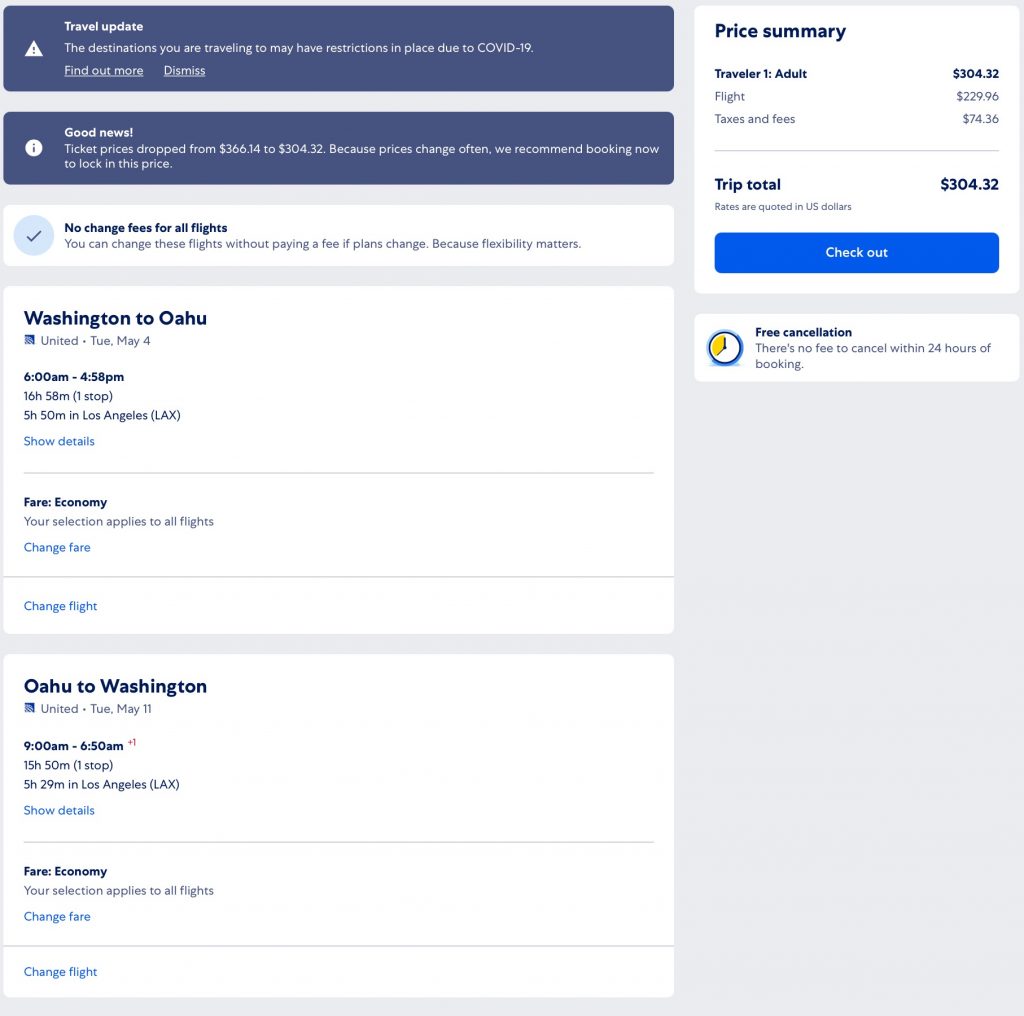Change flight for Washington to Oahu
Viewport: 1024px width, 1016px height.
(x=61, y=606)
